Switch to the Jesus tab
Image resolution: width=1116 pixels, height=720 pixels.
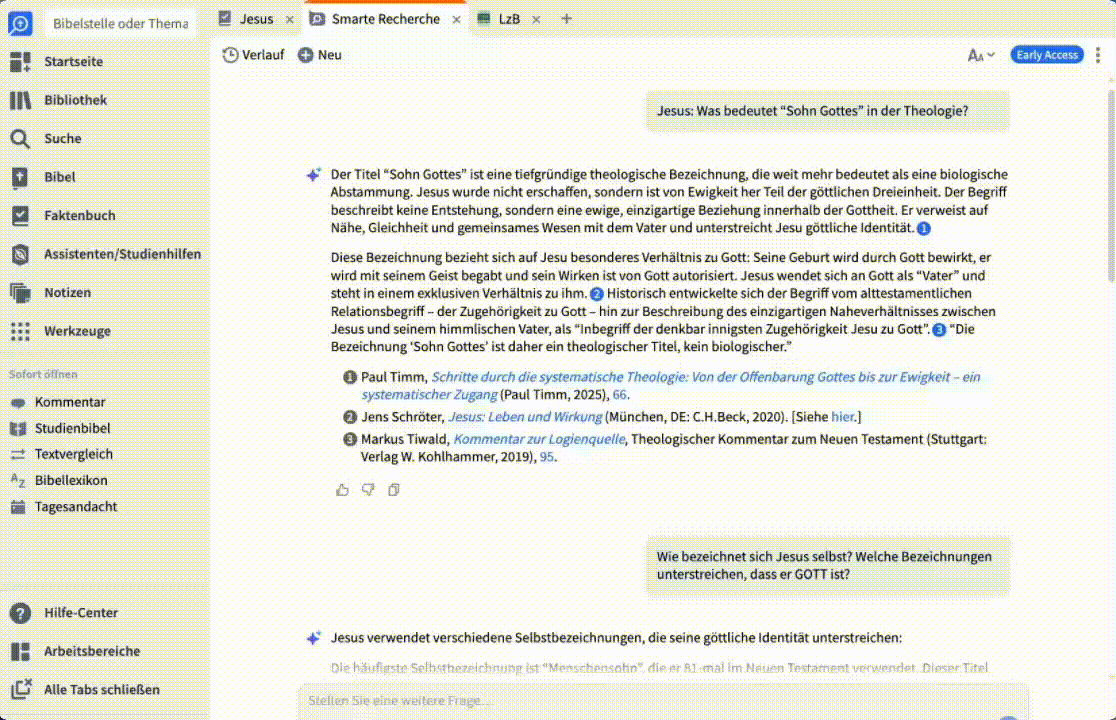tap(256, 19)
